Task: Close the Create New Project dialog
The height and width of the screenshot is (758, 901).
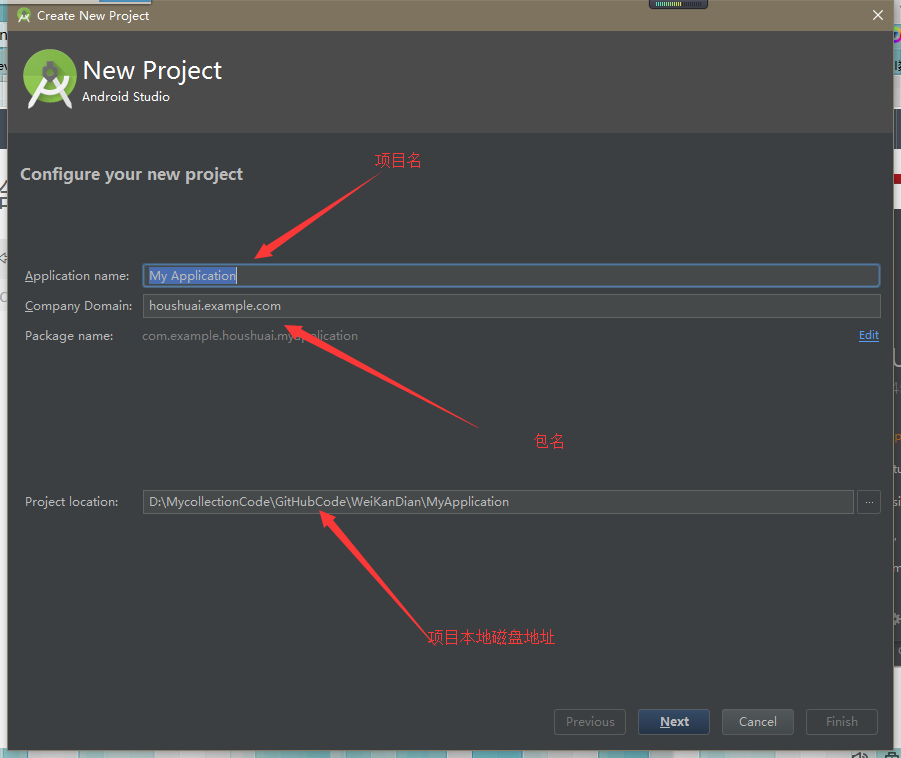Action: click(x=878, y=15)
